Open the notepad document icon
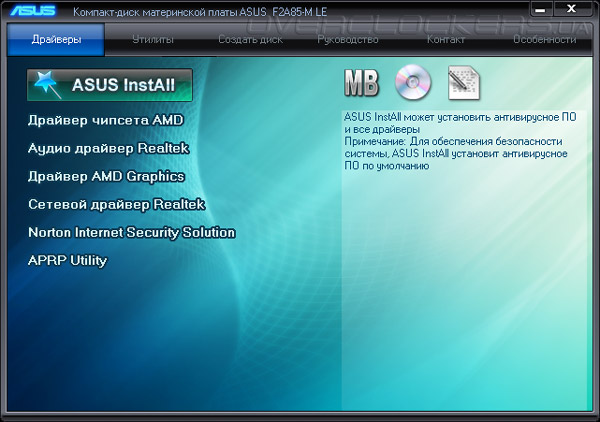The width and height of the screenshot is (600, 422). 464,83
